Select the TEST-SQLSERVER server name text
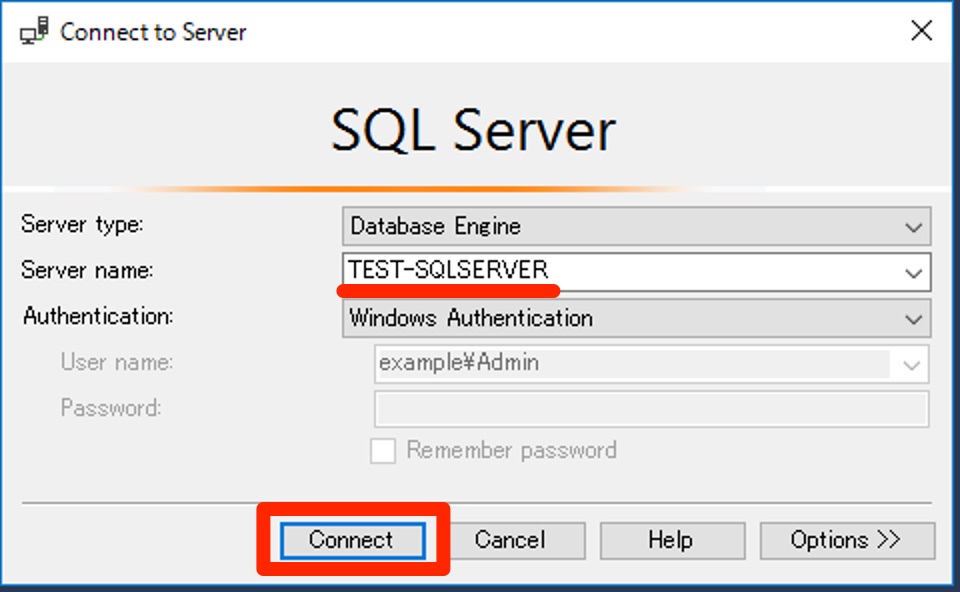960x592 pixels. click(448, 270)
